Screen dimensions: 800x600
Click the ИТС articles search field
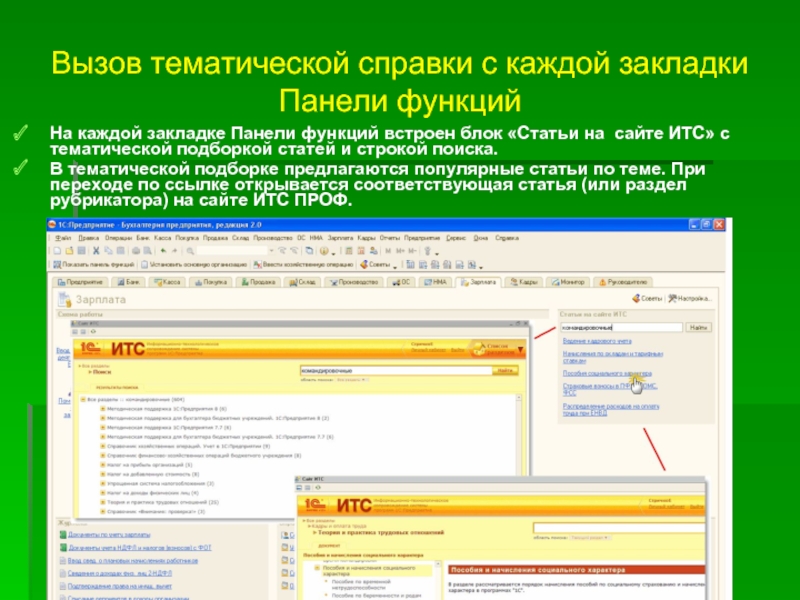tap(621, 328)
